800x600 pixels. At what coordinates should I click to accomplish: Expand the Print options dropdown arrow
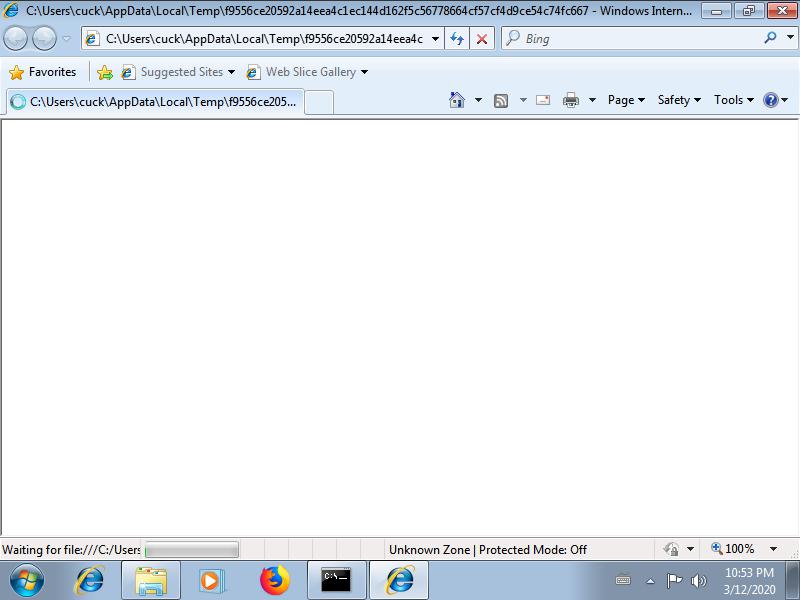tap(592, 100)
